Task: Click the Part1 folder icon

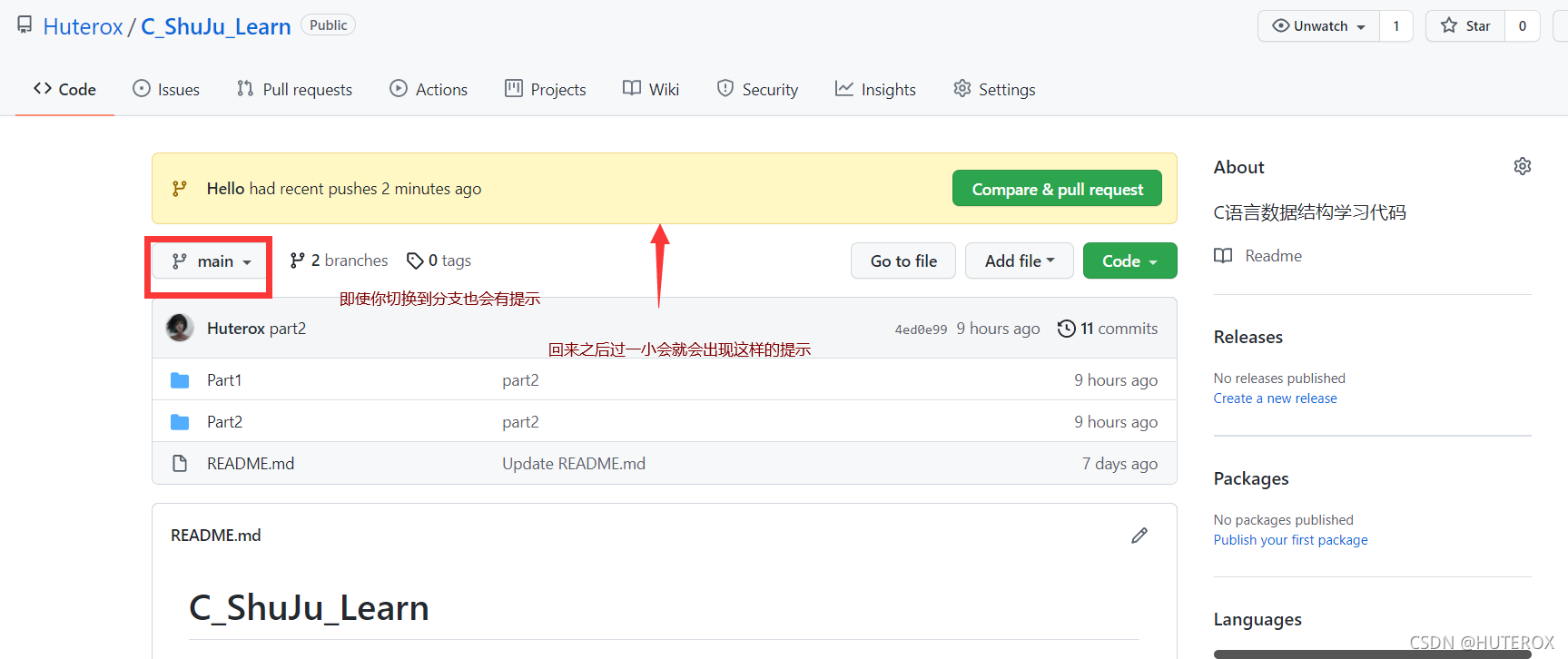Action: click(x=180, y=380)
